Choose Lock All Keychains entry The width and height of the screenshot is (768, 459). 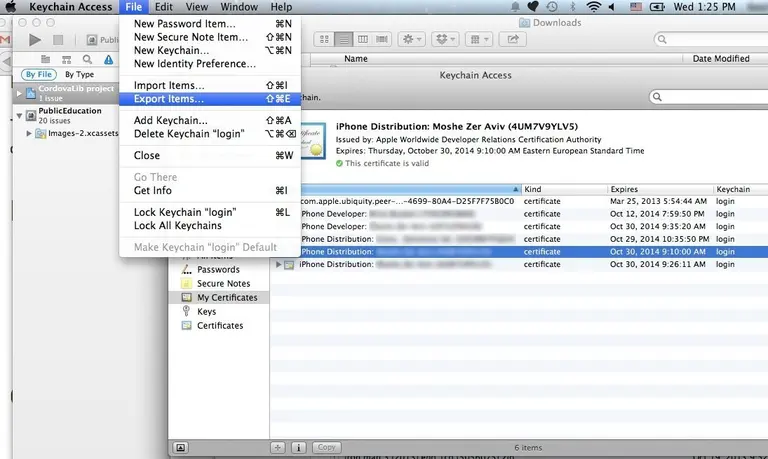coord(210,226)
